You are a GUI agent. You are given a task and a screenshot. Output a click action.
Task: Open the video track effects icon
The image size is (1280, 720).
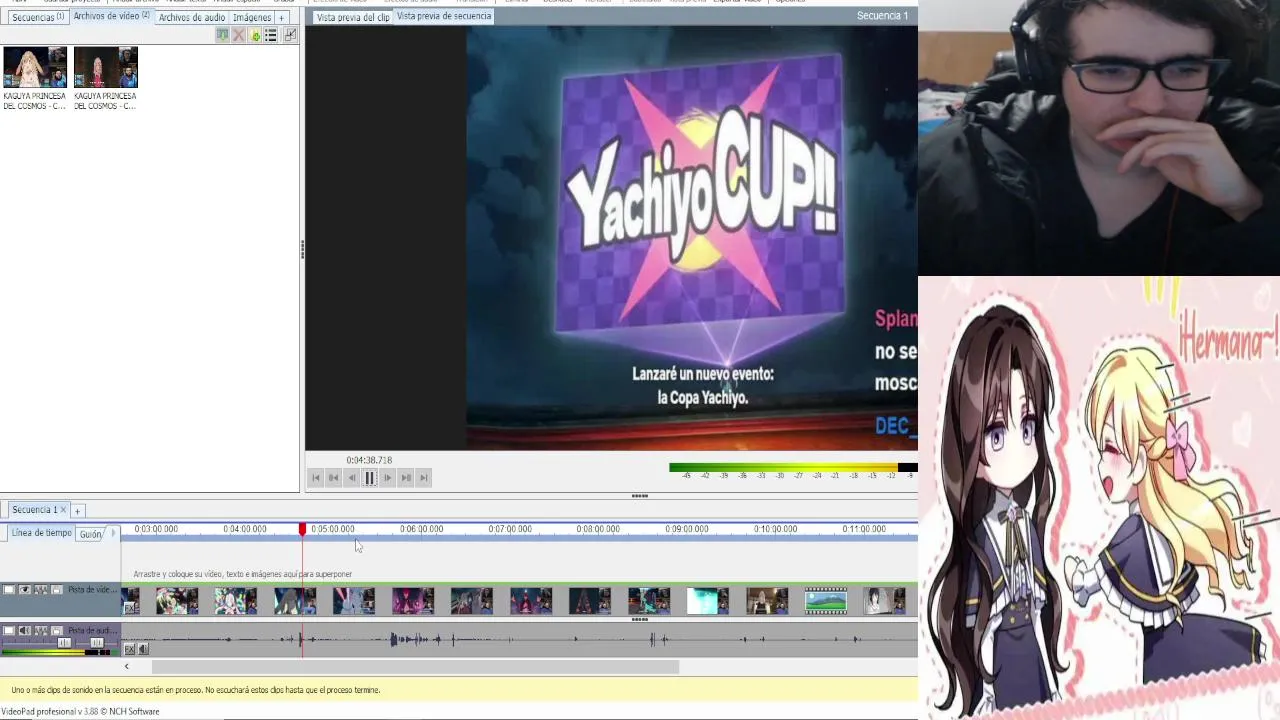tap(41, 589)
